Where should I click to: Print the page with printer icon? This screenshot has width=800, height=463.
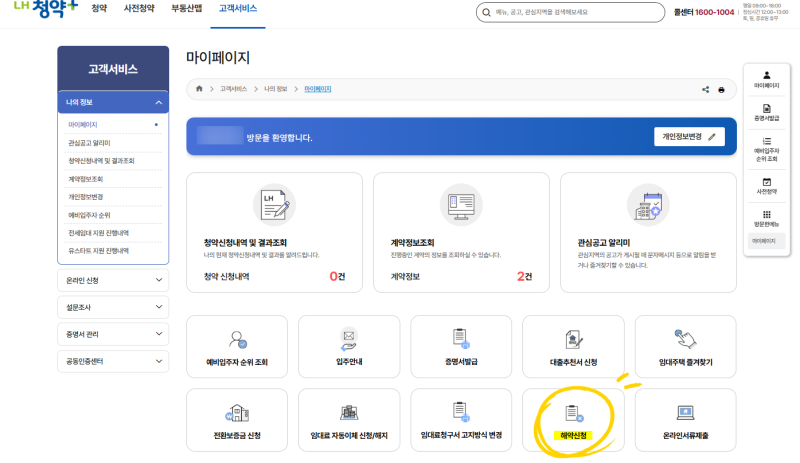[721, 90]
